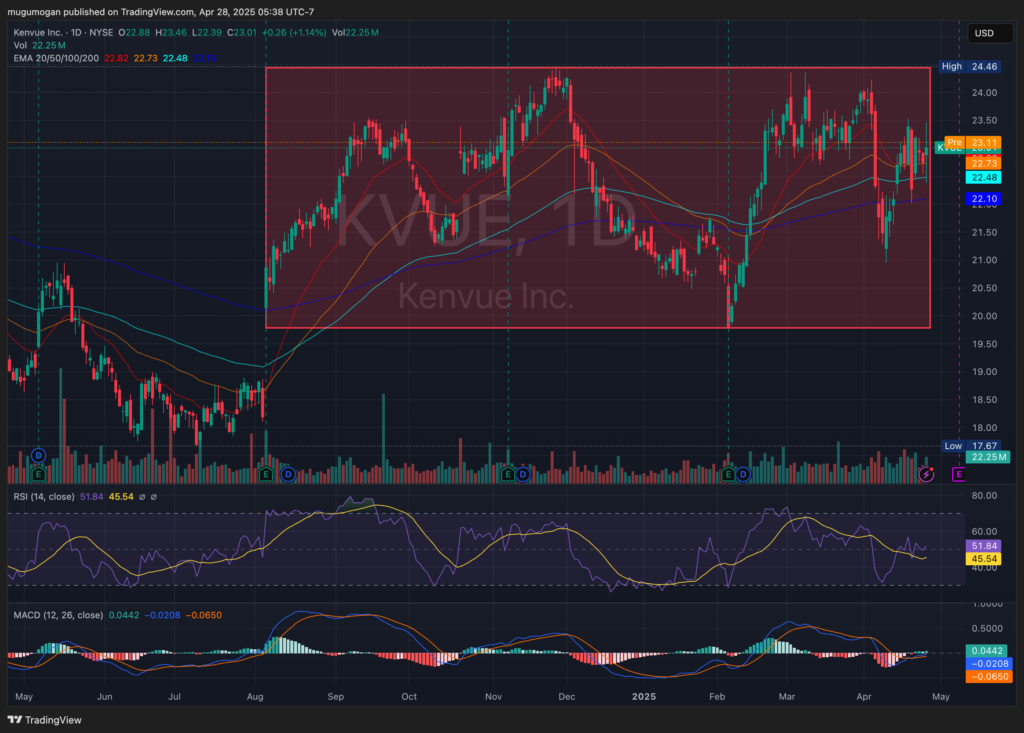Select the green earnings marker near February
This screenshot has height=733, width=1024.
[728, 474]
